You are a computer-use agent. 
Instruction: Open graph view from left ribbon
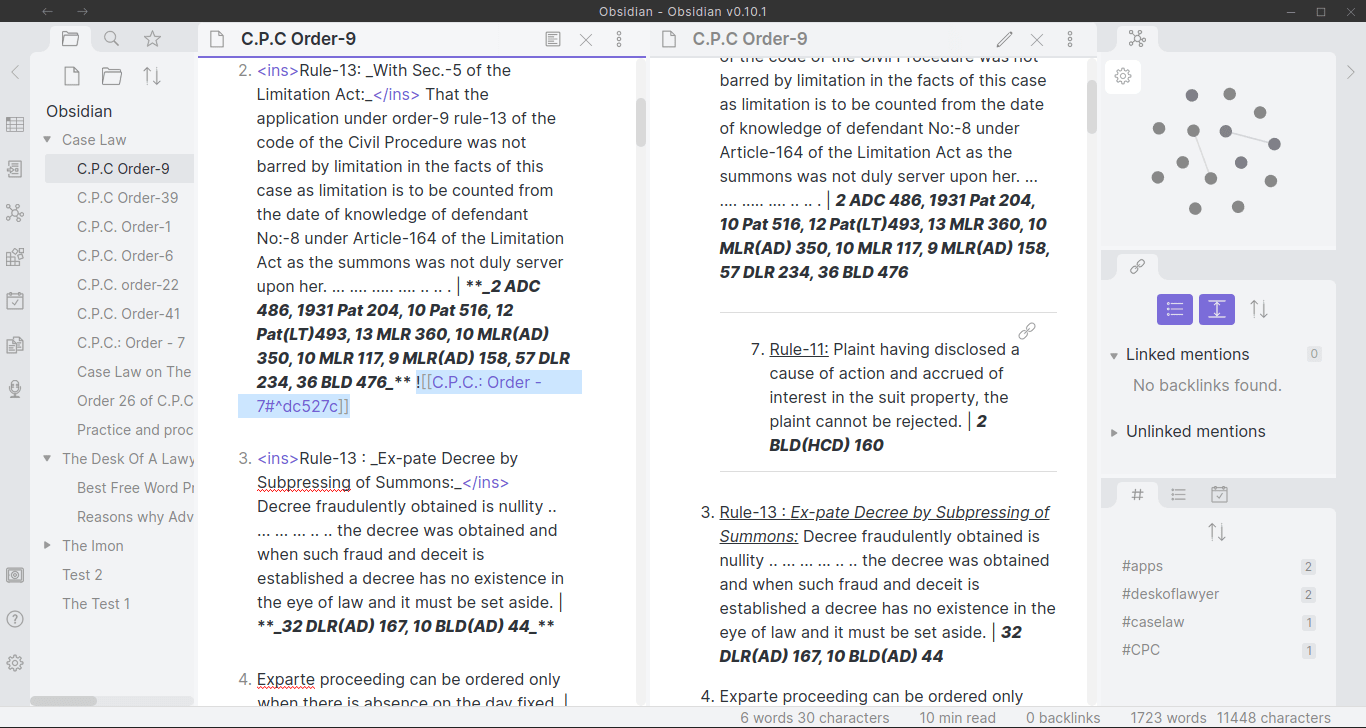pos(15,213)
